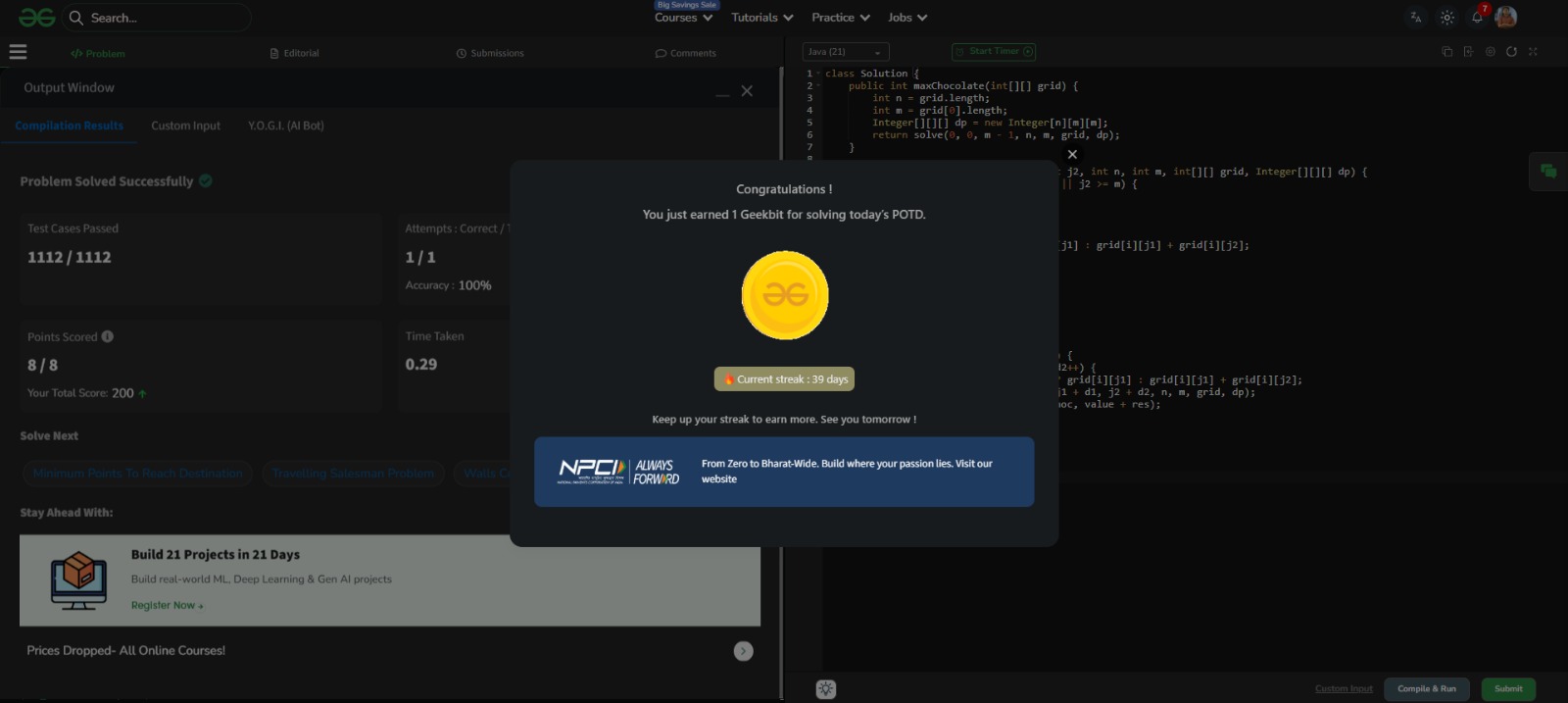Click the Problem Solved Successfully checkmark
The width and height of the screenshot is (1568, 703).
click(206, 180)
